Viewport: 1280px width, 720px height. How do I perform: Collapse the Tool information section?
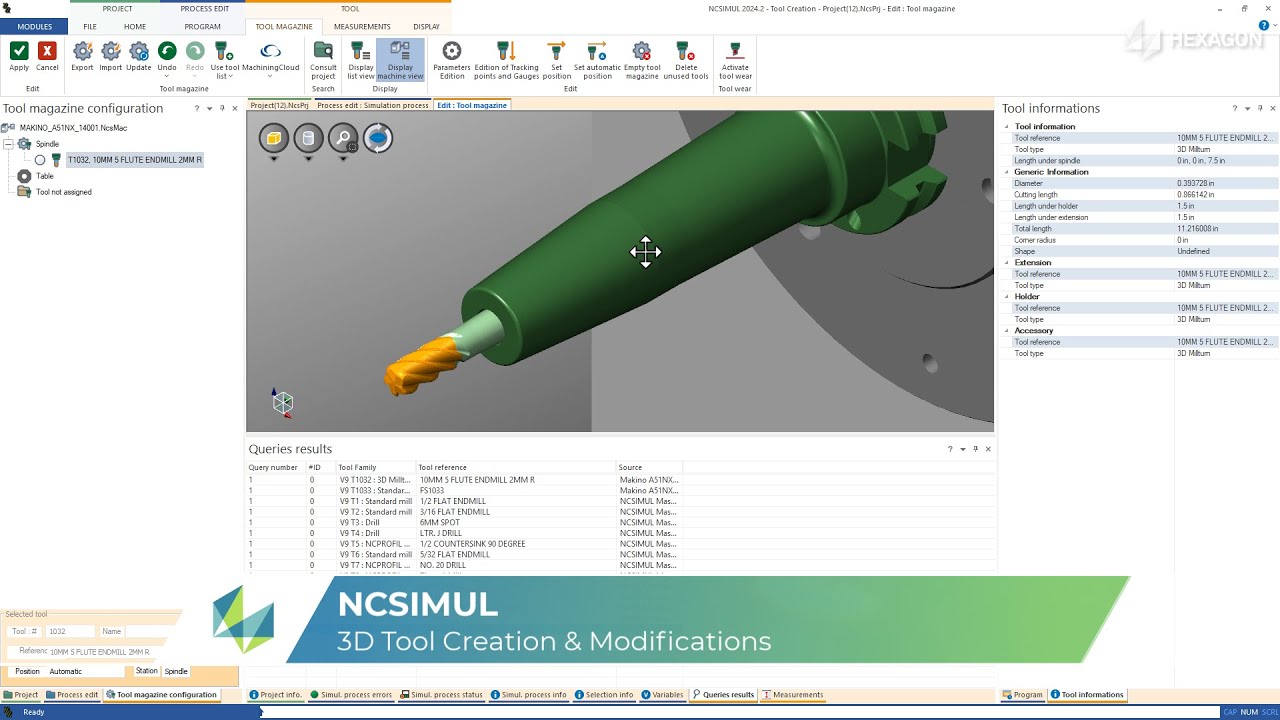point(1007,127)
